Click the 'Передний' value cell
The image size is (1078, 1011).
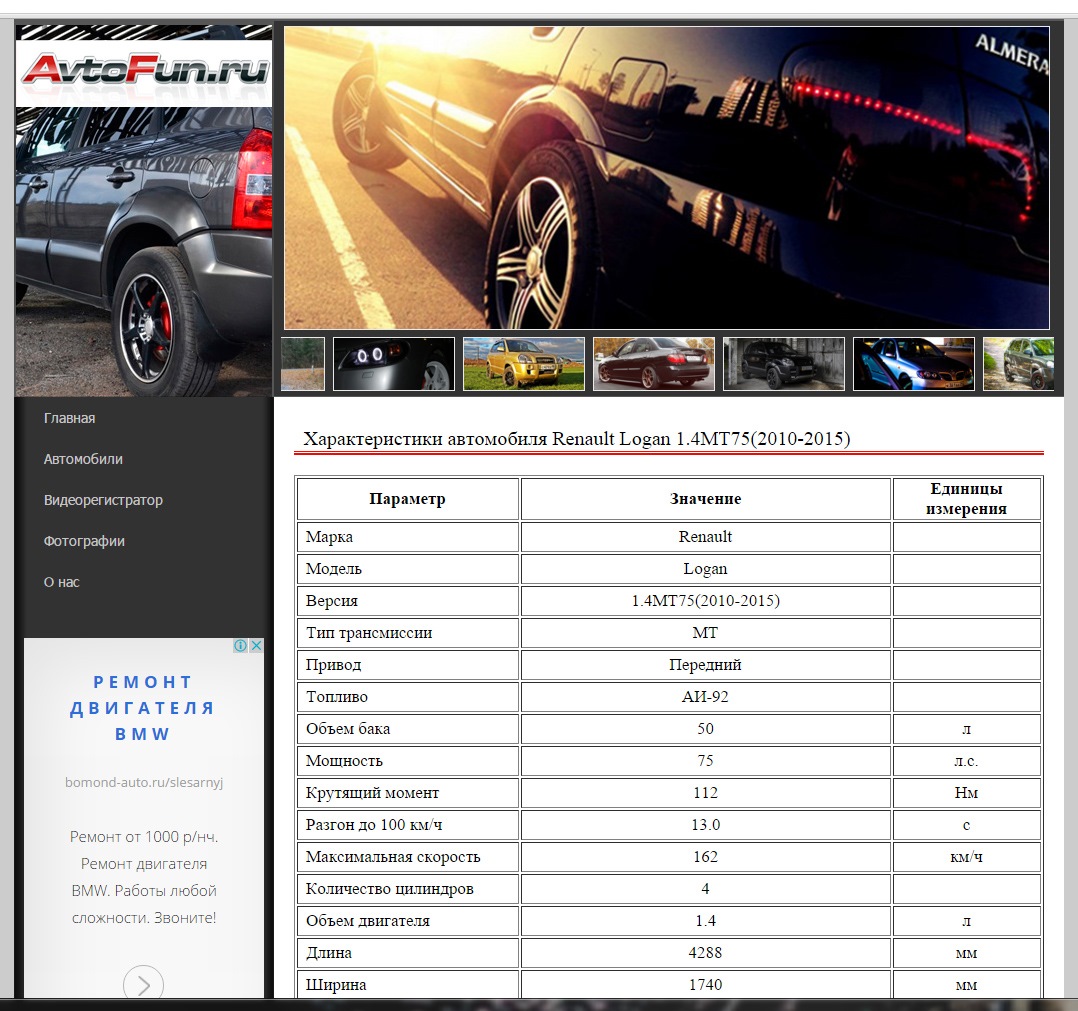coord(705,665)
